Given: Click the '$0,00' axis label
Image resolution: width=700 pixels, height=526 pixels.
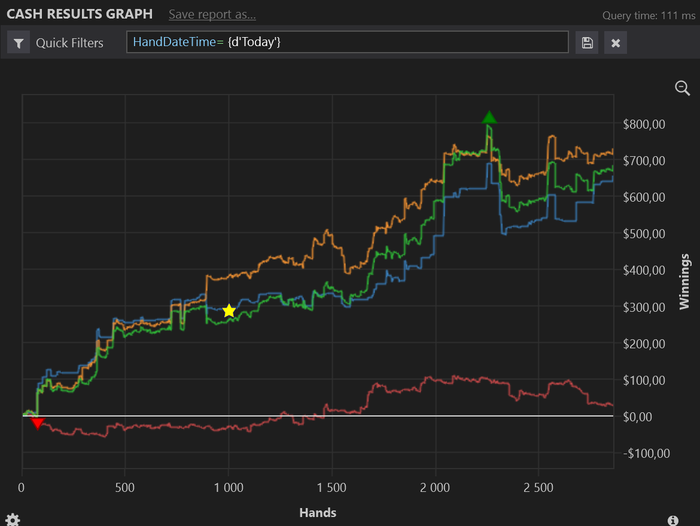Looking at the screenshot, I should point(637,417).
